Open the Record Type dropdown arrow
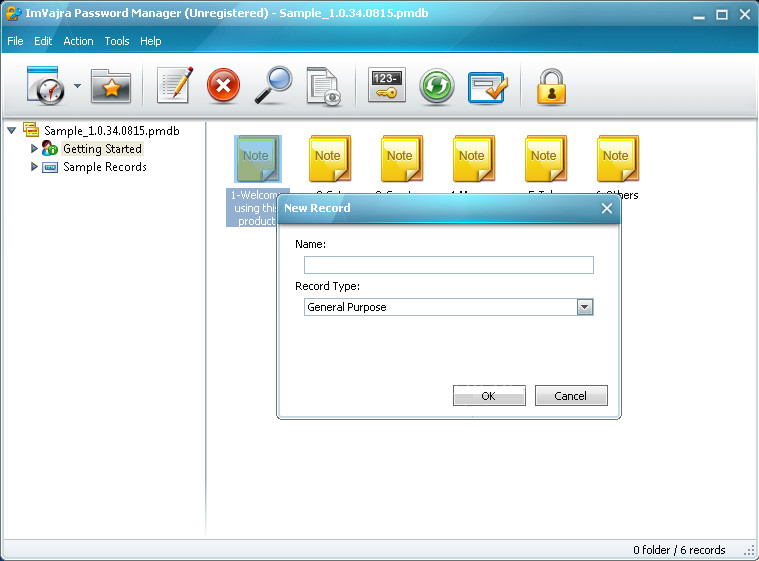Screen dimensions: 759x561 585,307
